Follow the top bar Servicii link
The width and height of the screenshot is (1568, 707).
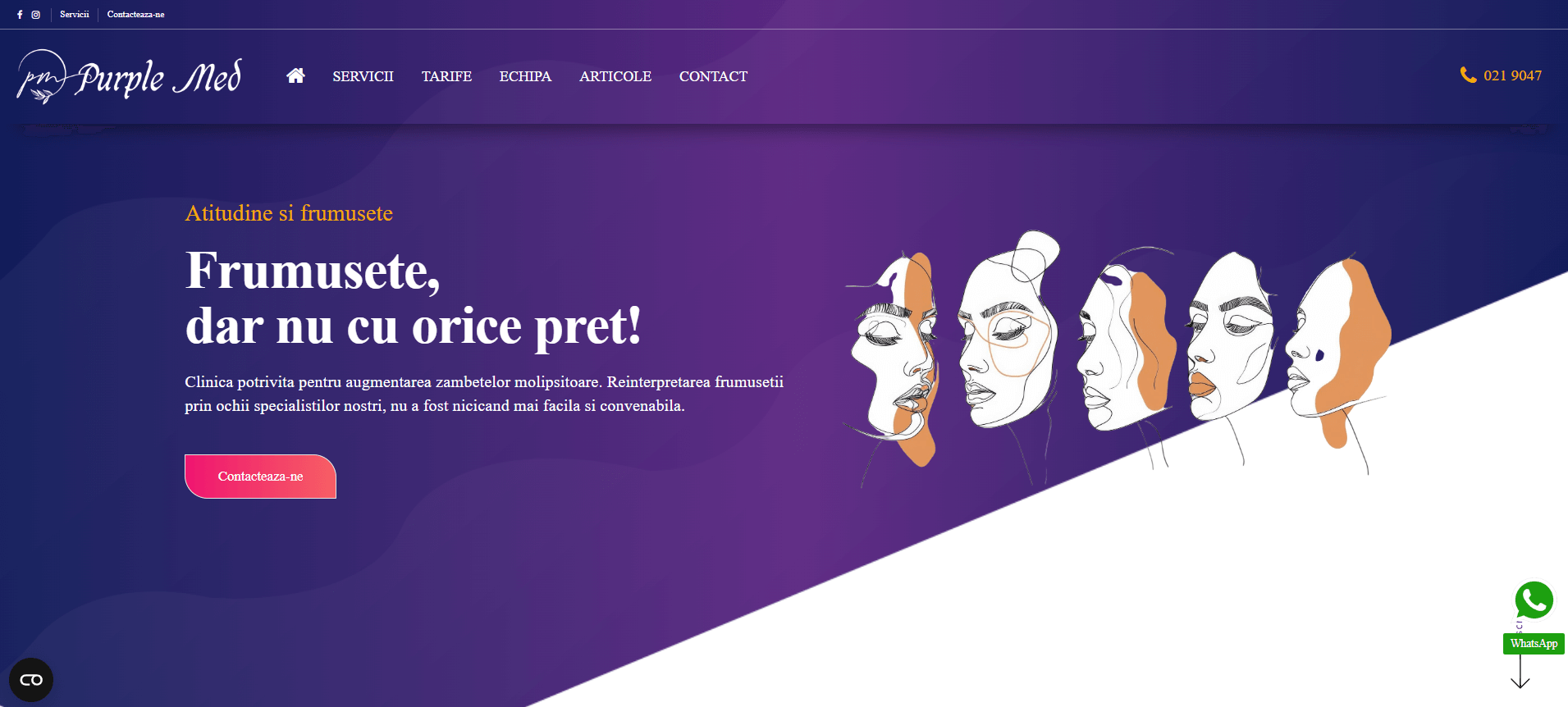click(x=75, y=15)
